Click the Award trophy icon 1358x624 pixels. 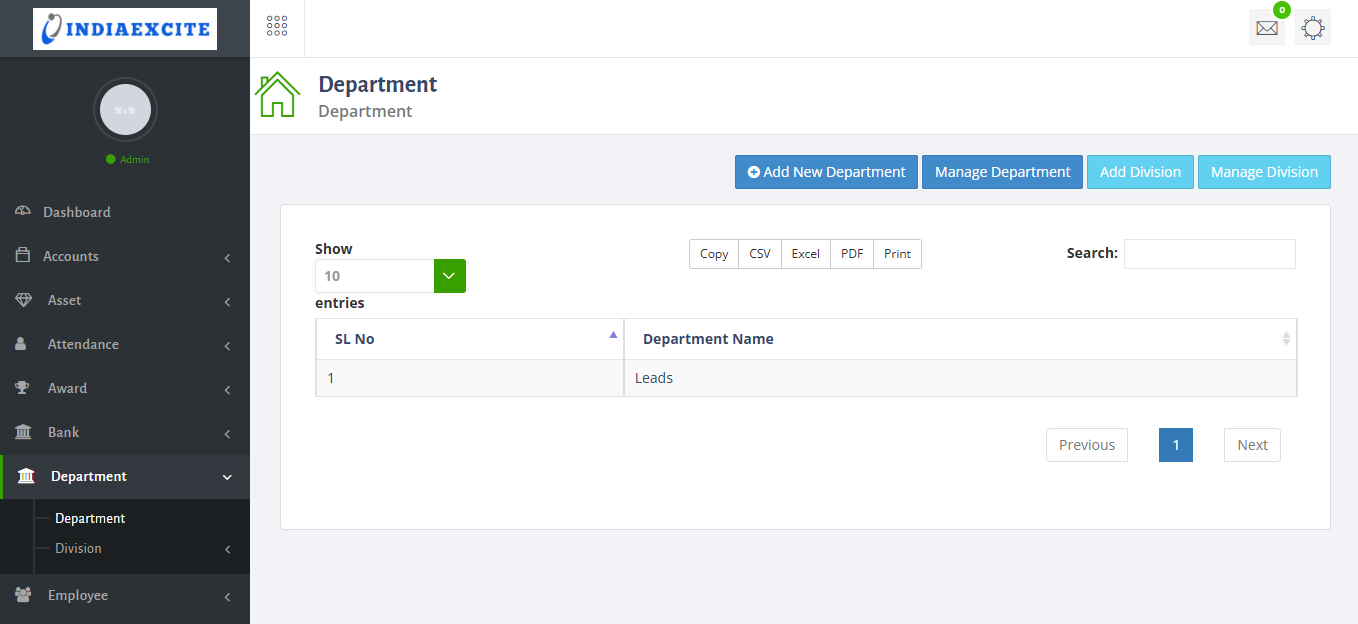tap(22, 388)
